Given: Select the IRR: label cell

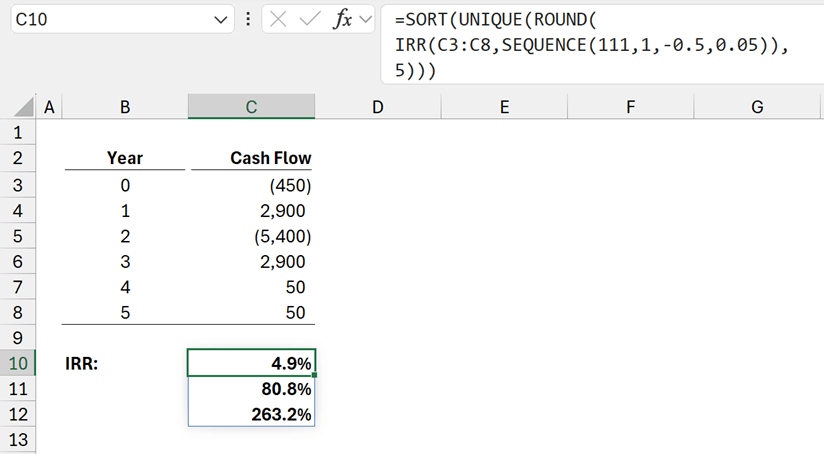Looking at the screenshot, I should coord(125,362).
